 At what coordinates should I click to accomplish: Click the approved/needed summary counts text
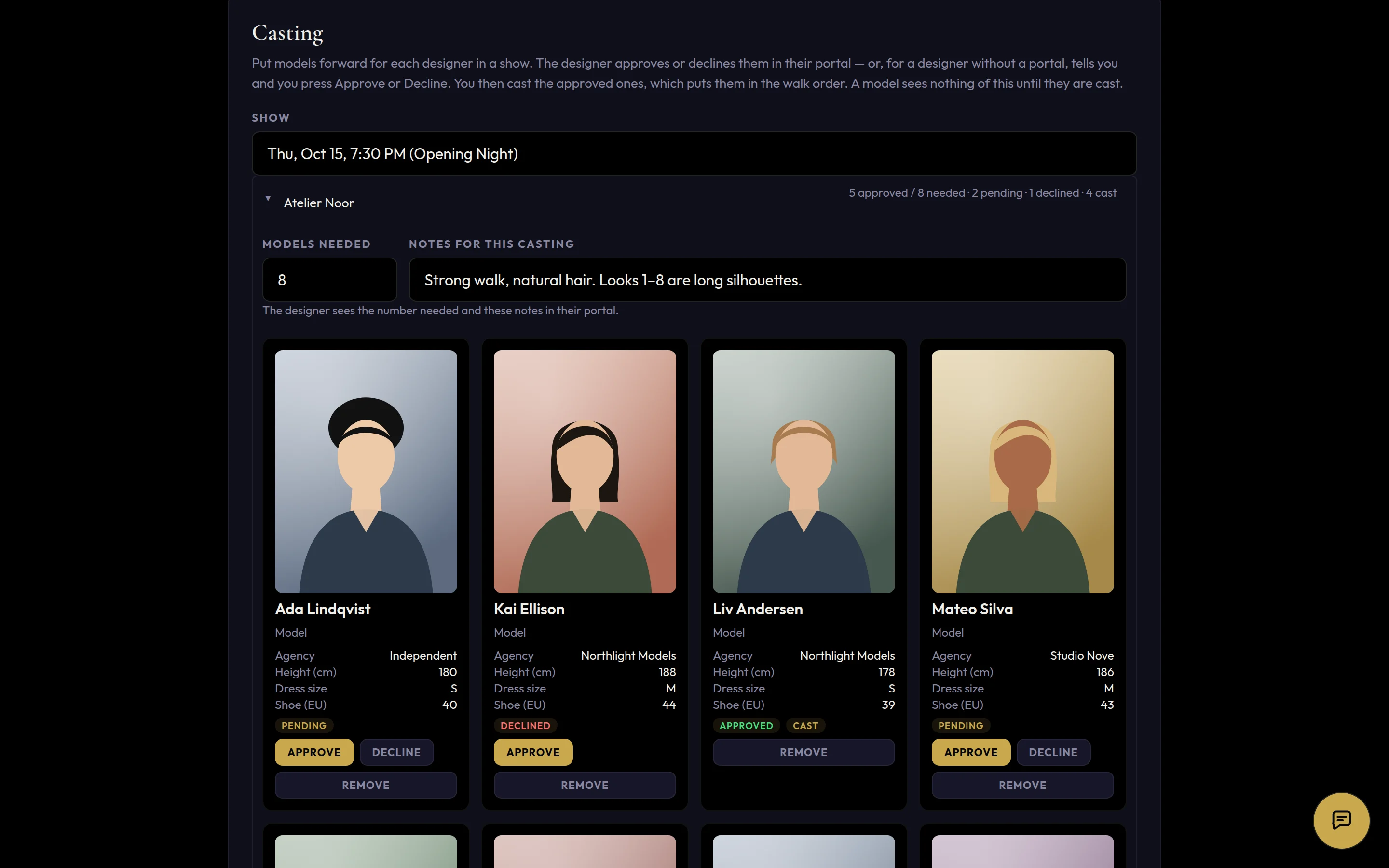(x=982, y=193)
